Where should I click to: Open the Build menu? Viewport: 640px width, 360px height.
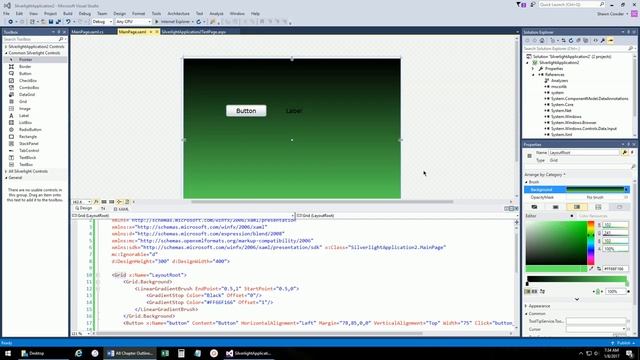pos(68,13)
